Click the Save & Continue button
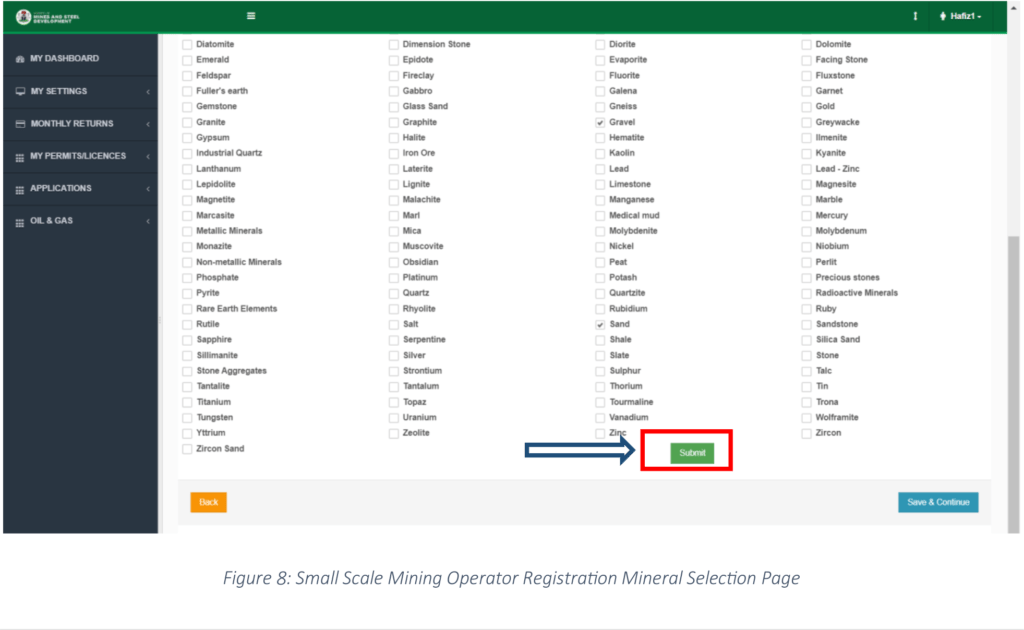 point(937,502)
